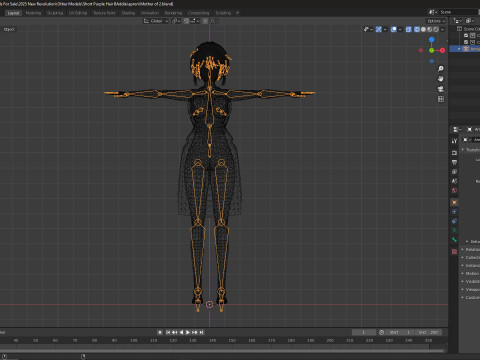
Task: Click the blue Z axis gizmo handle
Action: [x=432, y=40]
